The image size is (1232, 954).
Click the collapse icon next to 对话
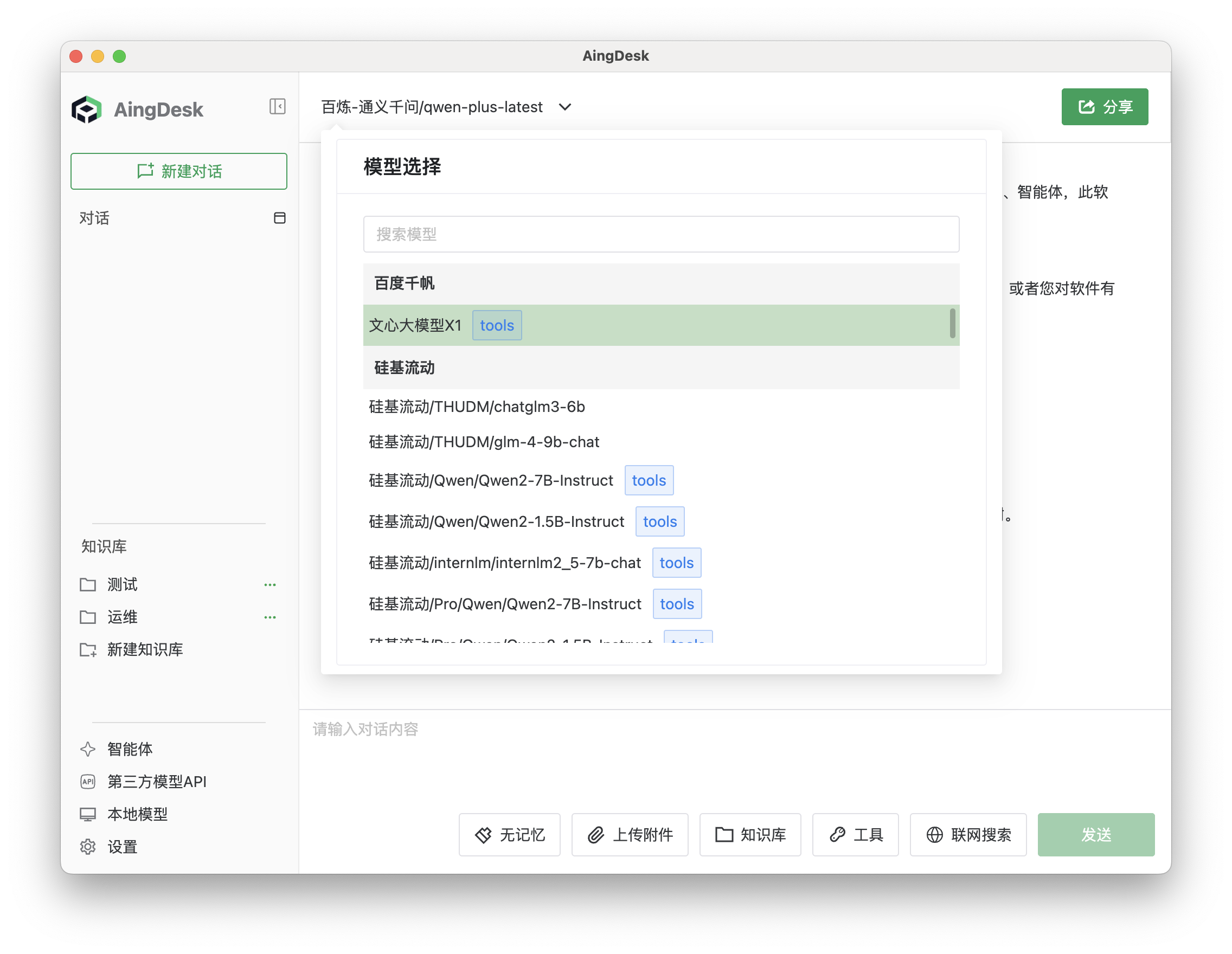point(280,218)
